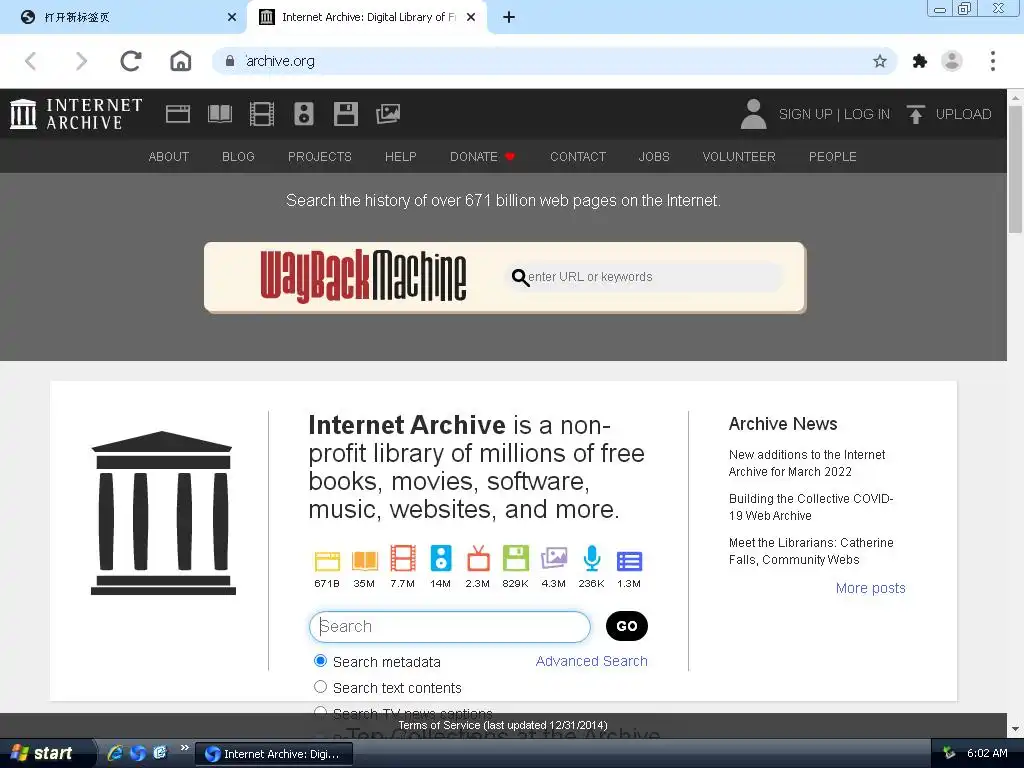Click the main Archive Search input field
The image size is (1024, 768).
450,626
